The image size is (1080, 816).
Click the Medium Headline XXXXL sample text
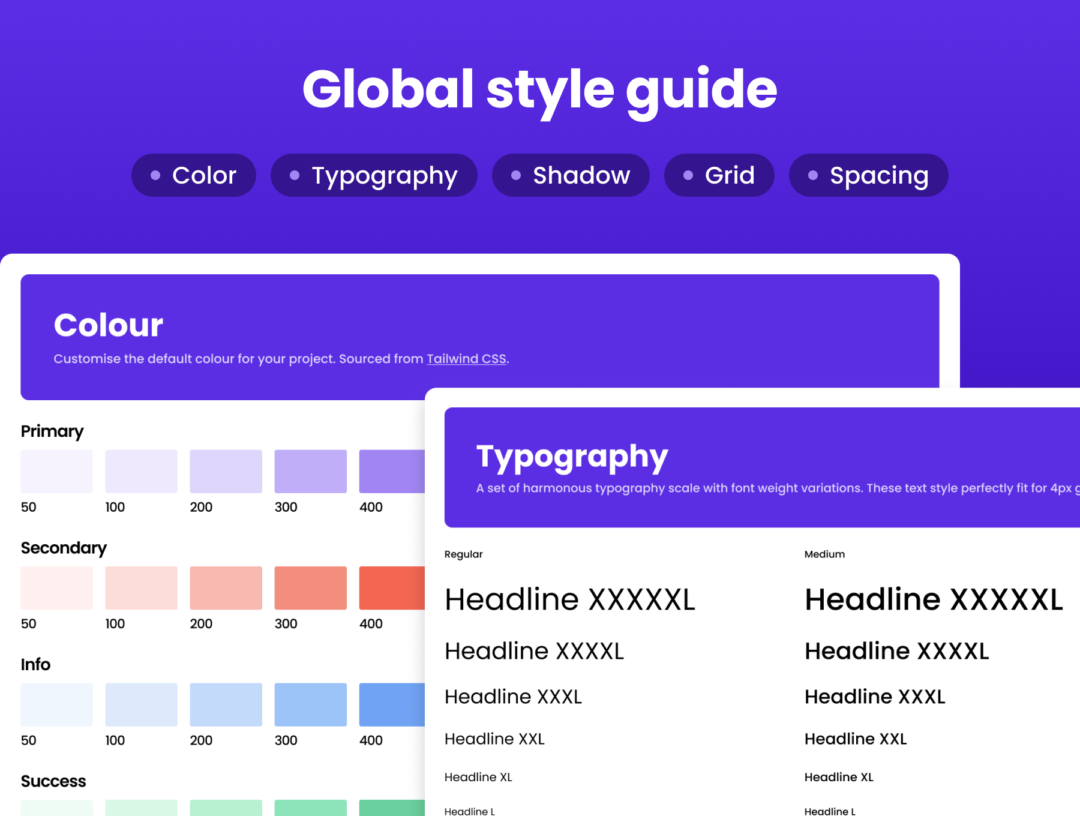pyautogui.click(x=896, y=651)
